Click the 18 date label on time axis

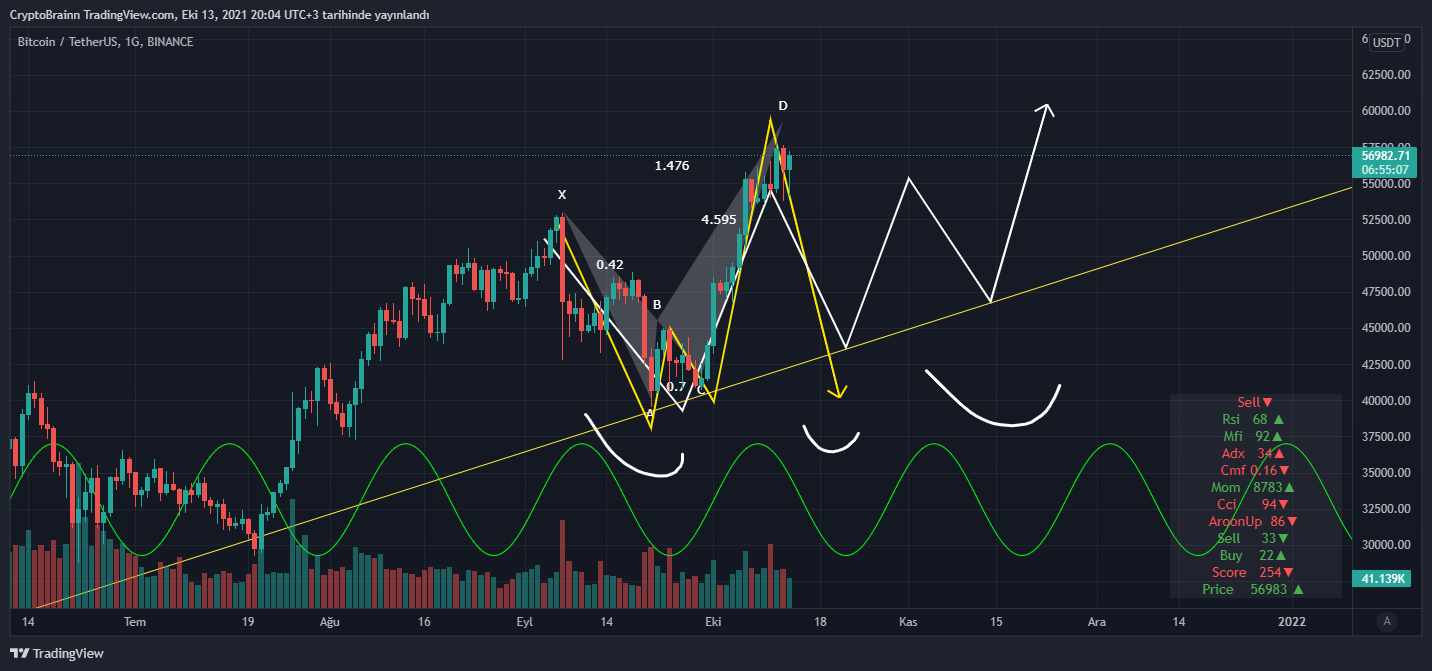point(820,622)
